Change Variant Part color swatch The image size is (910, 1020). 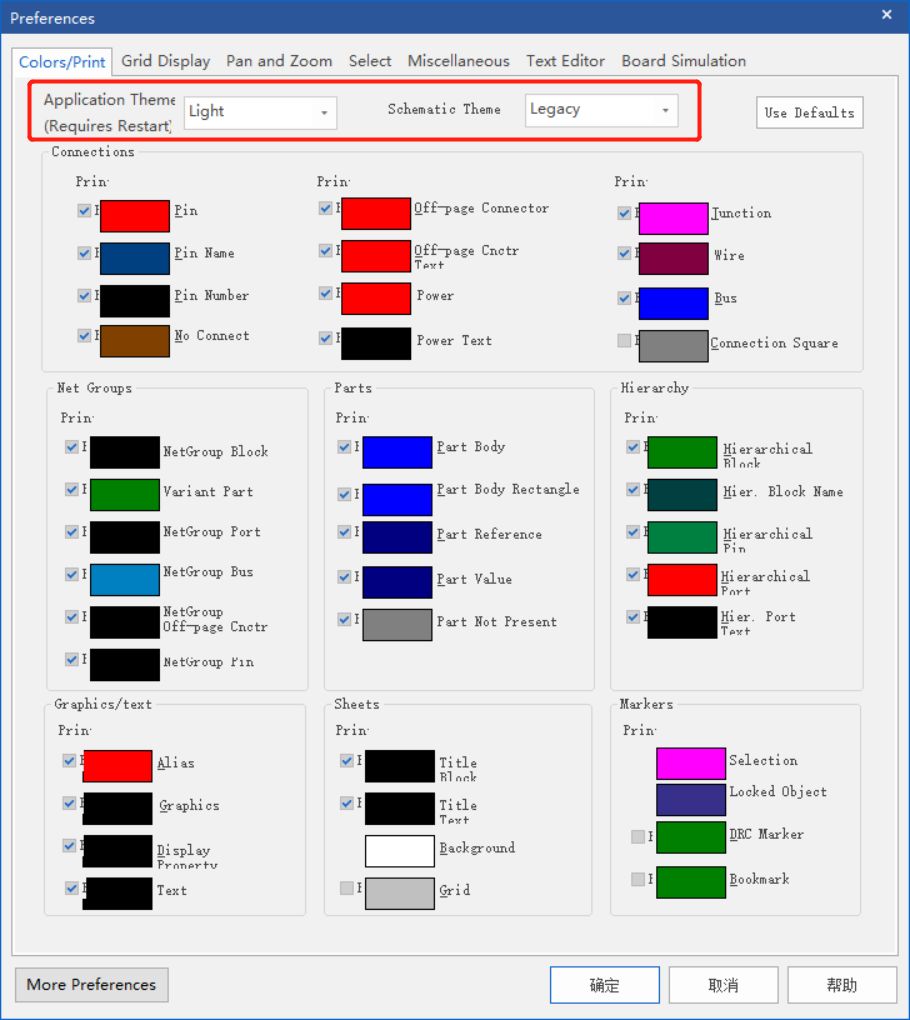pos(125,495)
